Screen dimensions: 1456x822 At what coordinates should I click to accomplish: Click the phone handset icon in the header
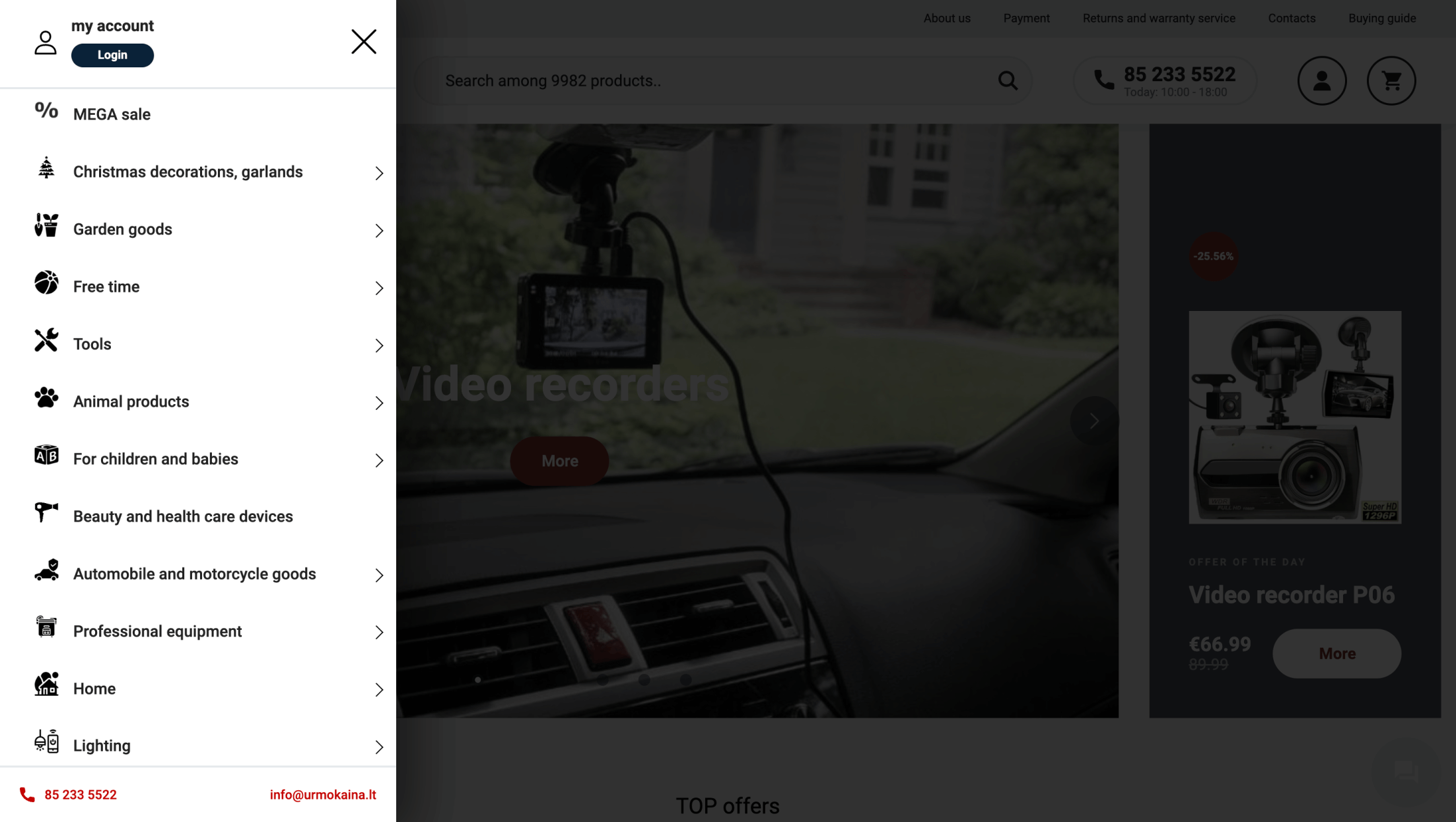point(1103,80)
